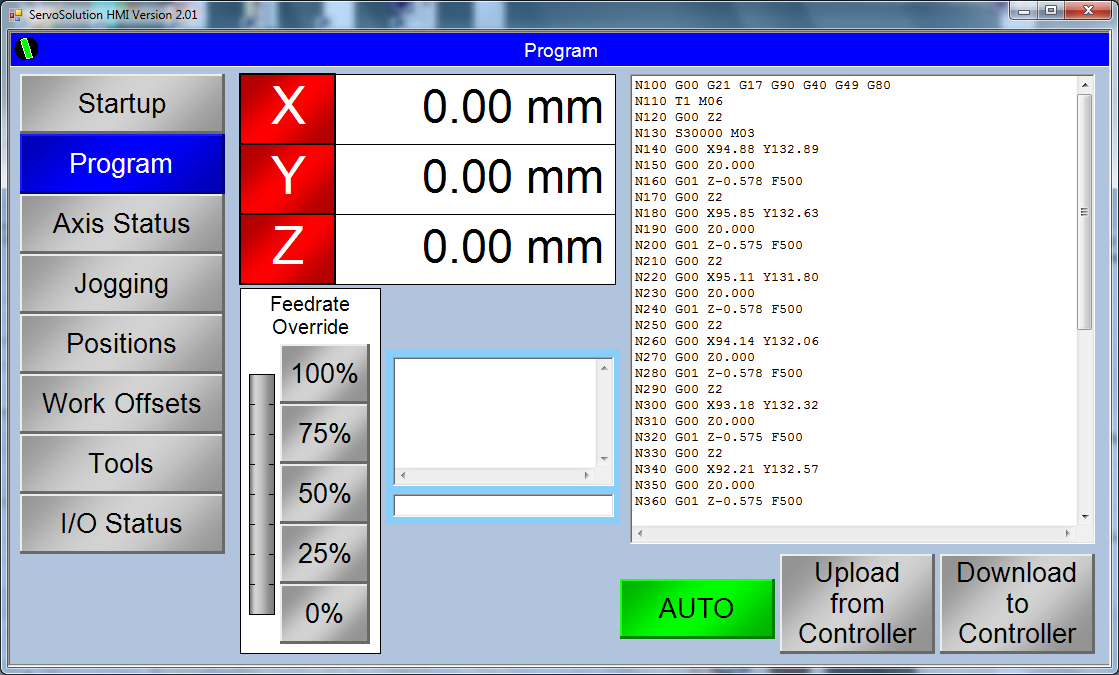The height and width of the screenshot is (675, 1119).
Task: Click the ServoSolution title bar app icon
Action: coord(15,14)
